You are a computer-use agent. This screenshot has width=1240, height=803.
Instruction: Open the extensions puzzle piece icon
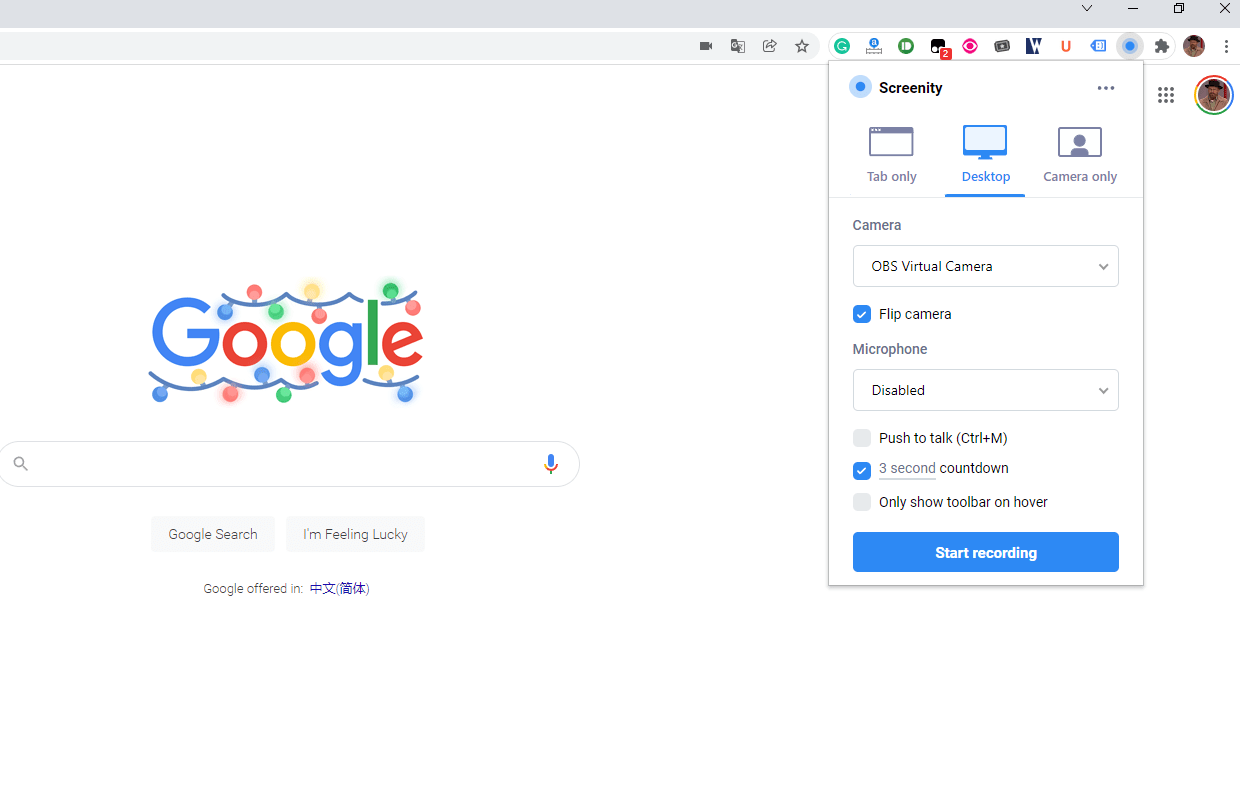tap(1162, 46)
